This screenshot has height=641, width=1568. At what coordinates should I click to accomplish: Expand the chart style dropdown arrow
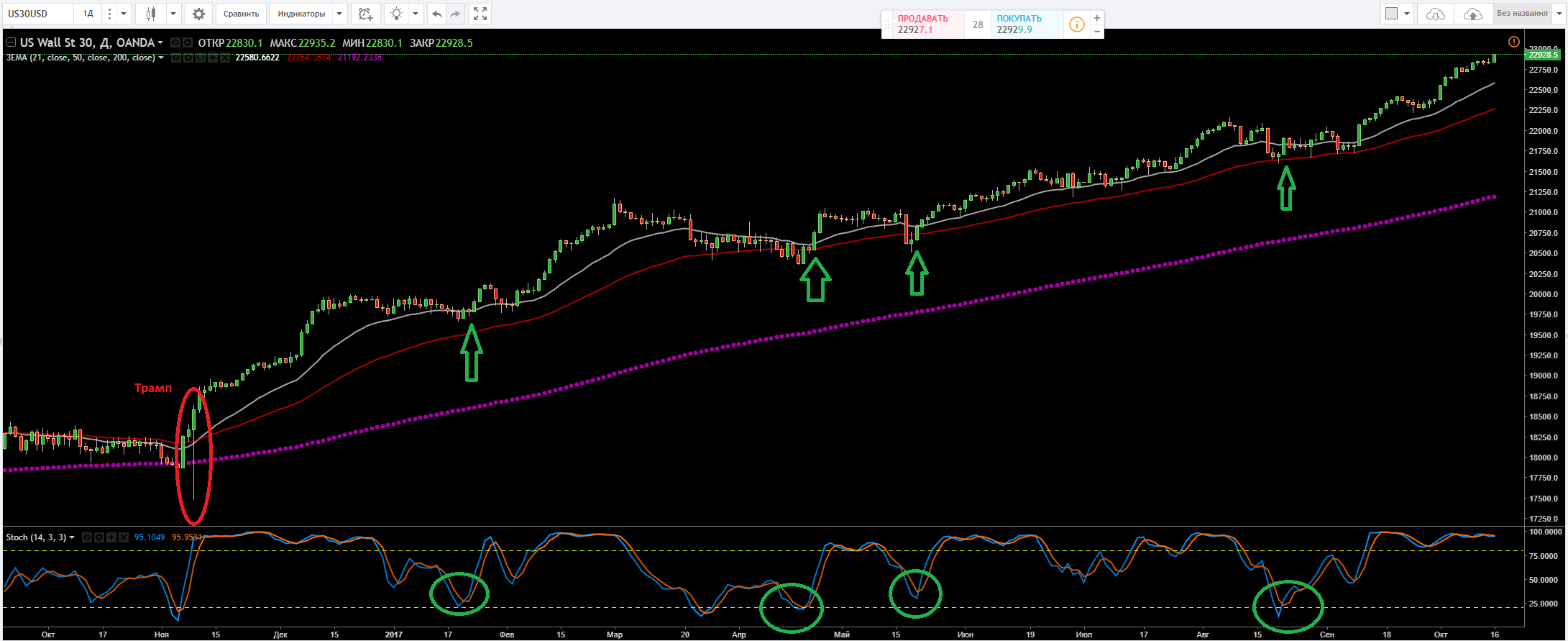pyautogui.click(x=173, y=14)
